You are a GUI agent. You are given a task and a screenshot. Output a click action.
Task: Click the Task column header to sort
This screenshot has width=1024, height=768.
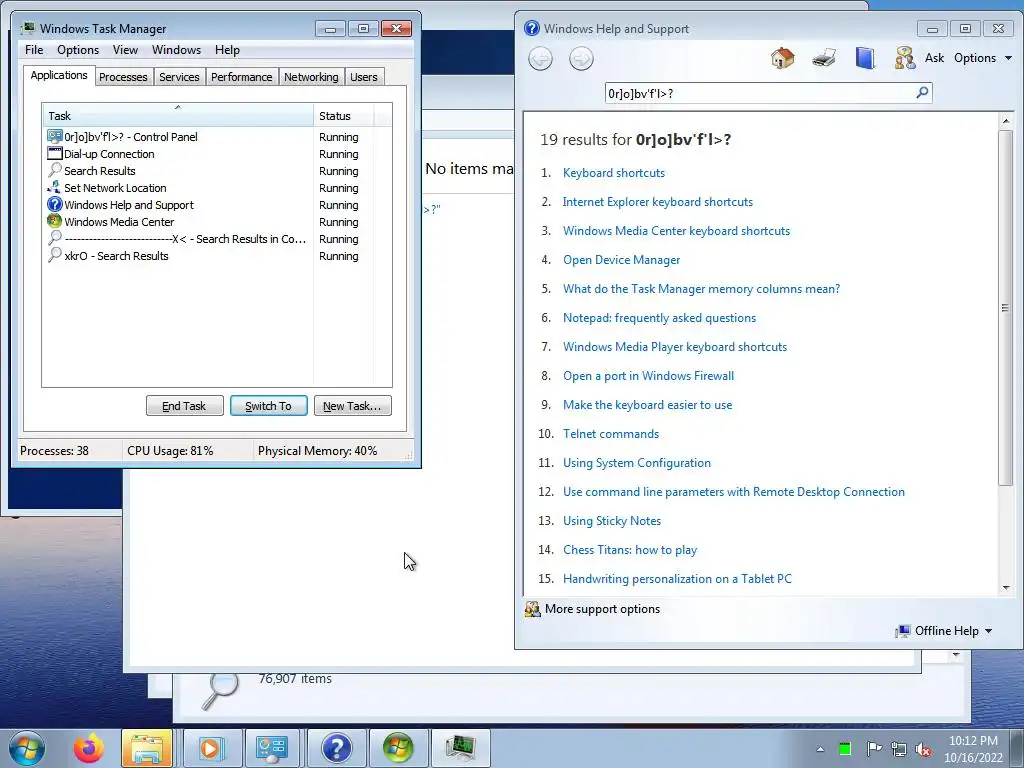[178, 116]
